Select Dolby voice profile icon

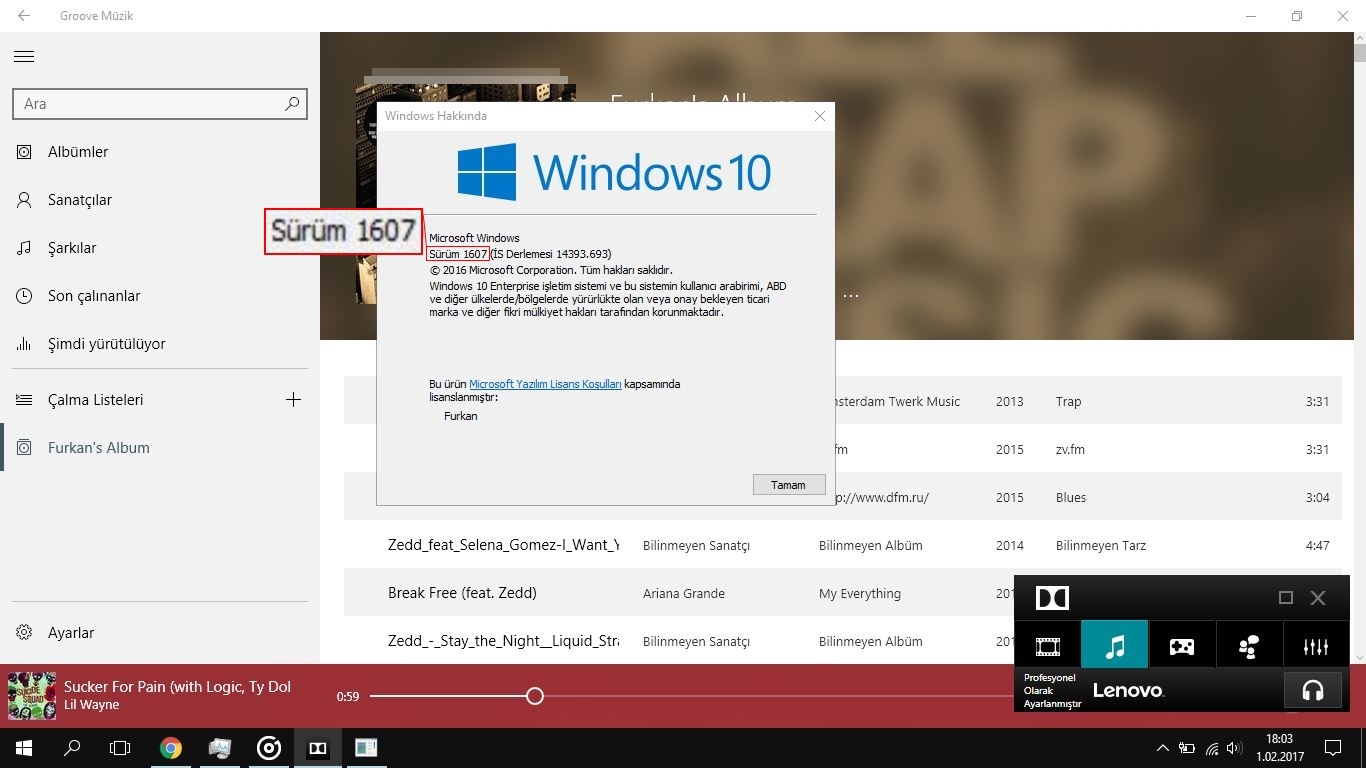coord(1249,647)
